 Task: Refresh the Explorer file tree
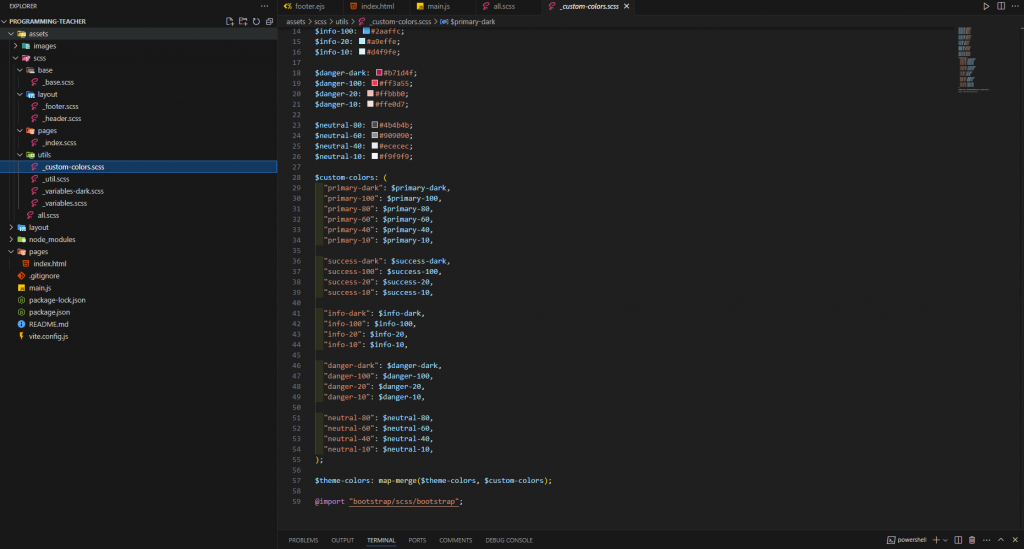(256, 21)
